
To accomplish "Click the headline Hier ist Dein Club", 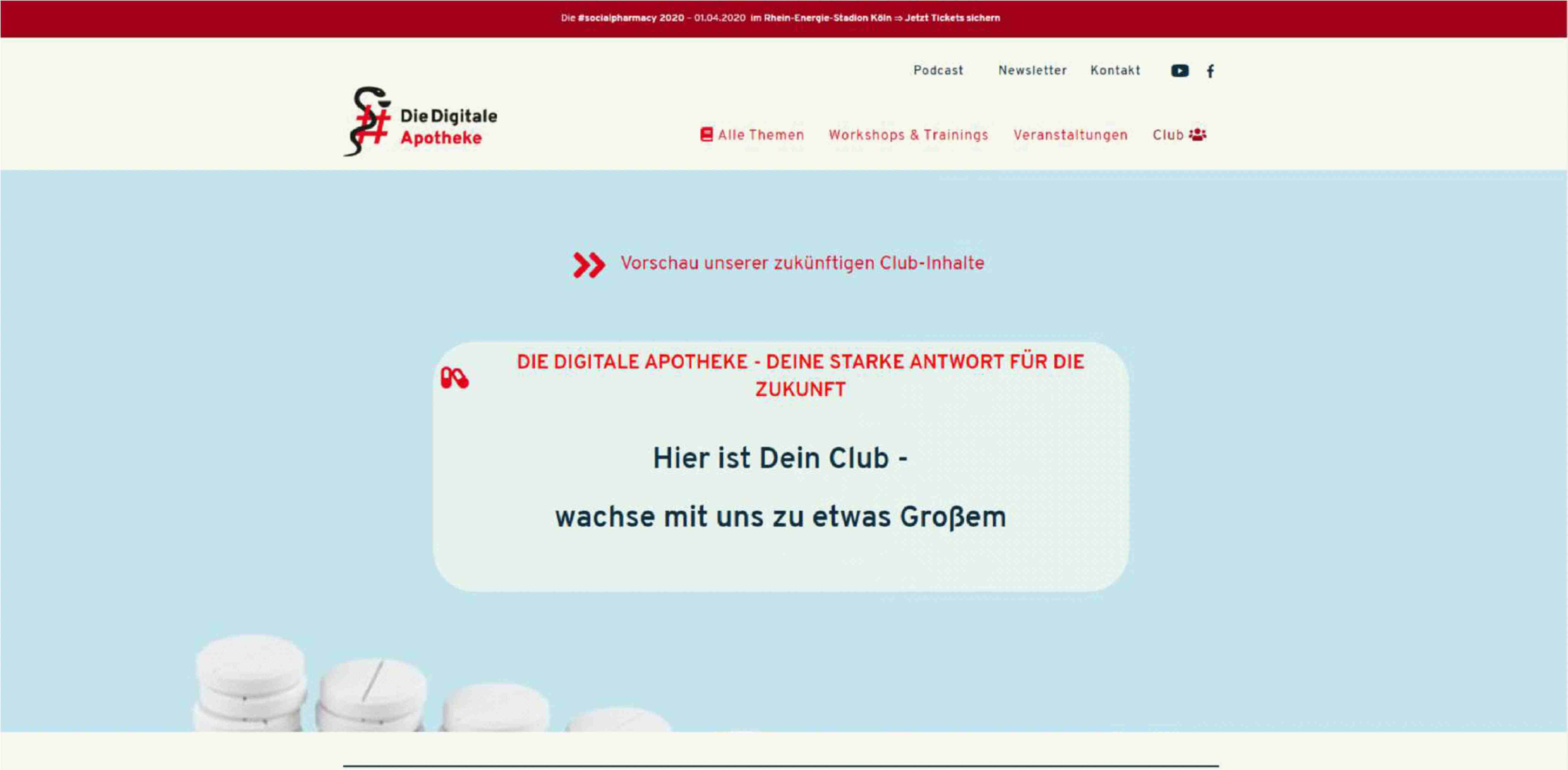I will pos(780,458).
